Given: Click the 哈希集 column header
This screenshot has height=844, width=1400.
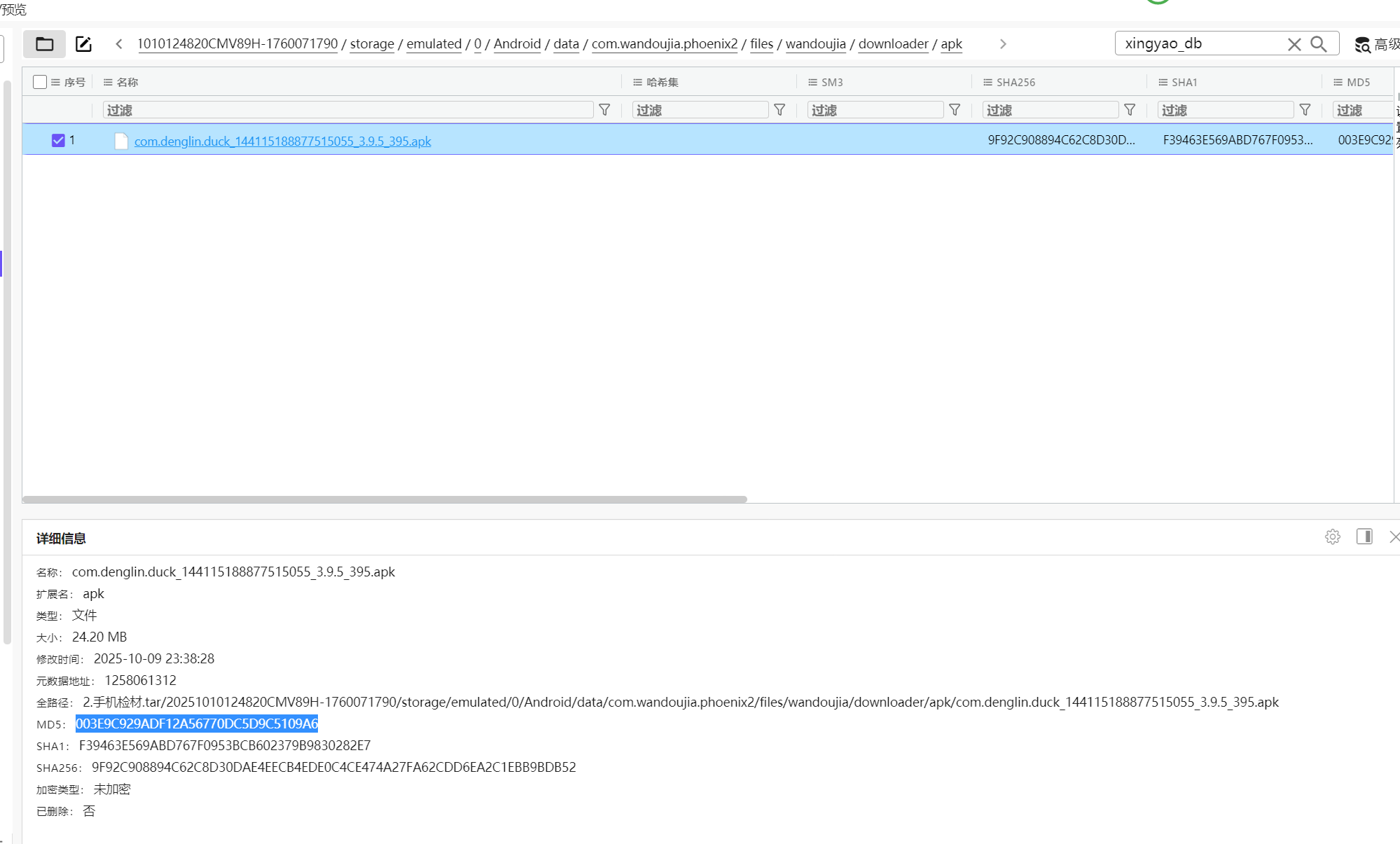Looking at the screenshot, I should [662, 82].
